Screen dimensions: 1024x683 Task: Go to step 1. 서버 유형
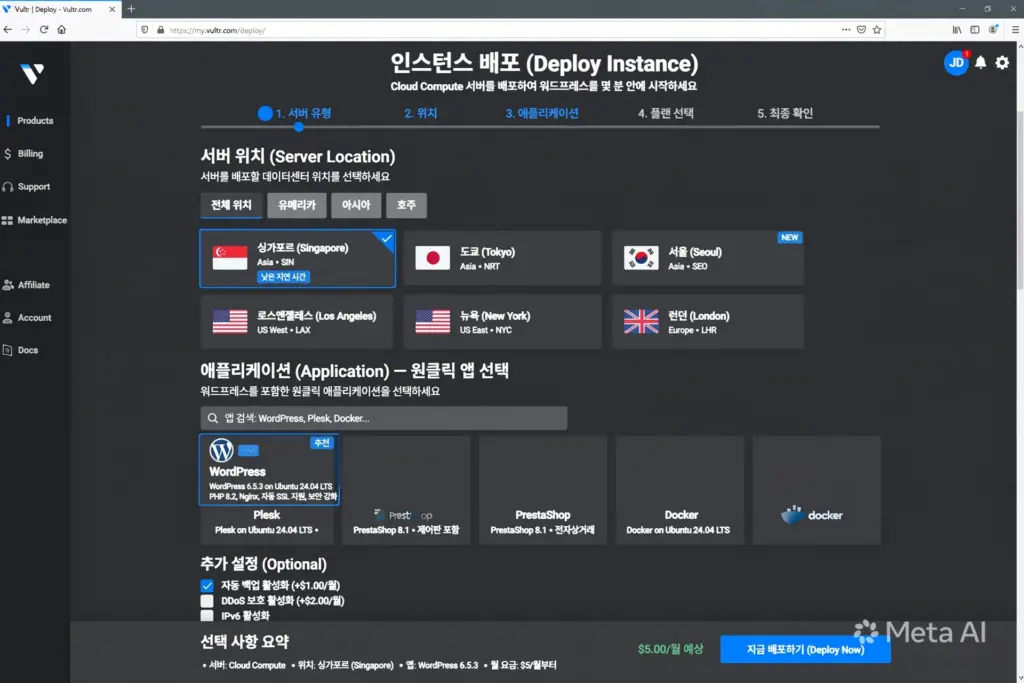295,114
